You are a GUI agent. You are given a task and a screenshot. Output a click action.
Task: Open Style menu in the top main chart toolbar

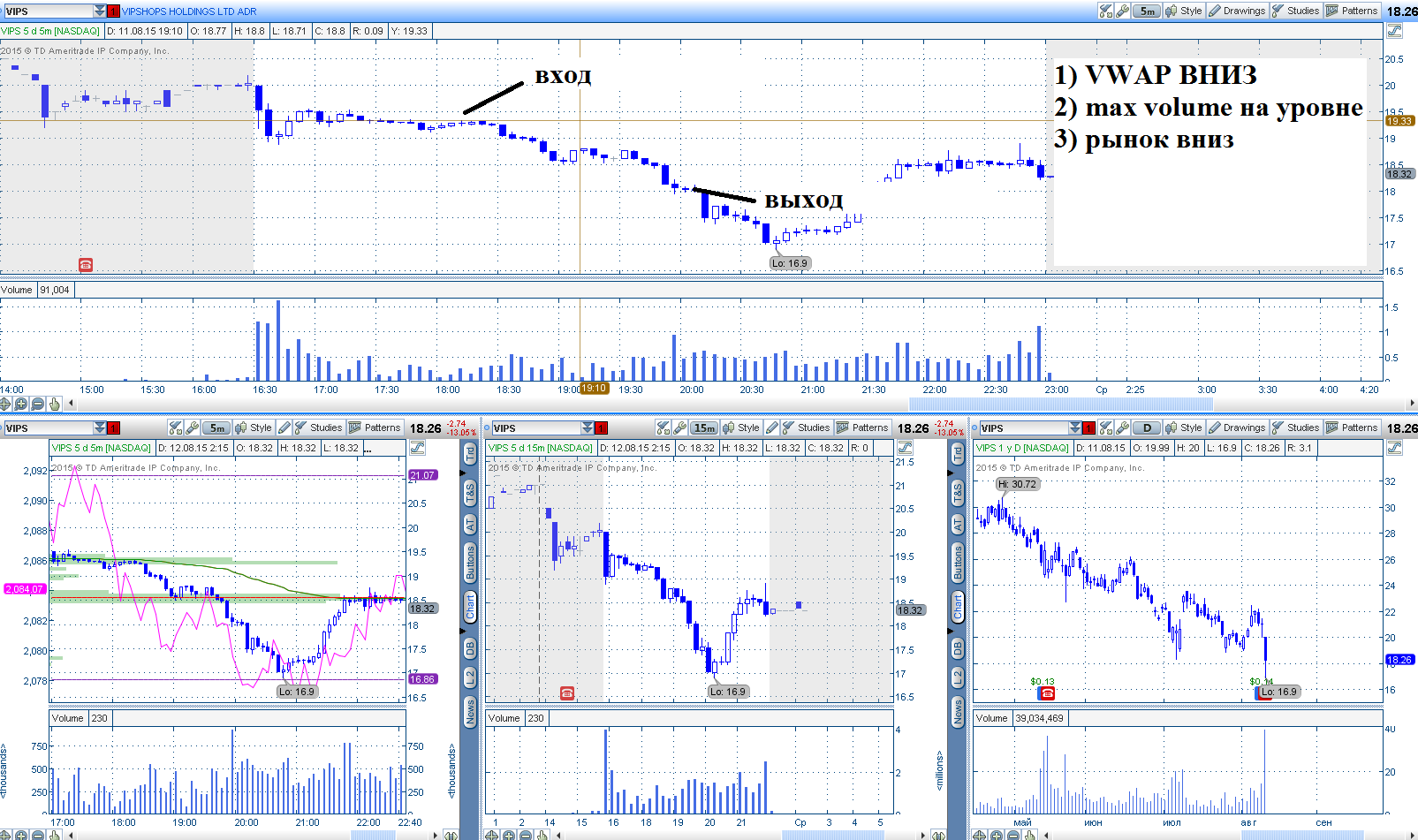[1184, 11]
